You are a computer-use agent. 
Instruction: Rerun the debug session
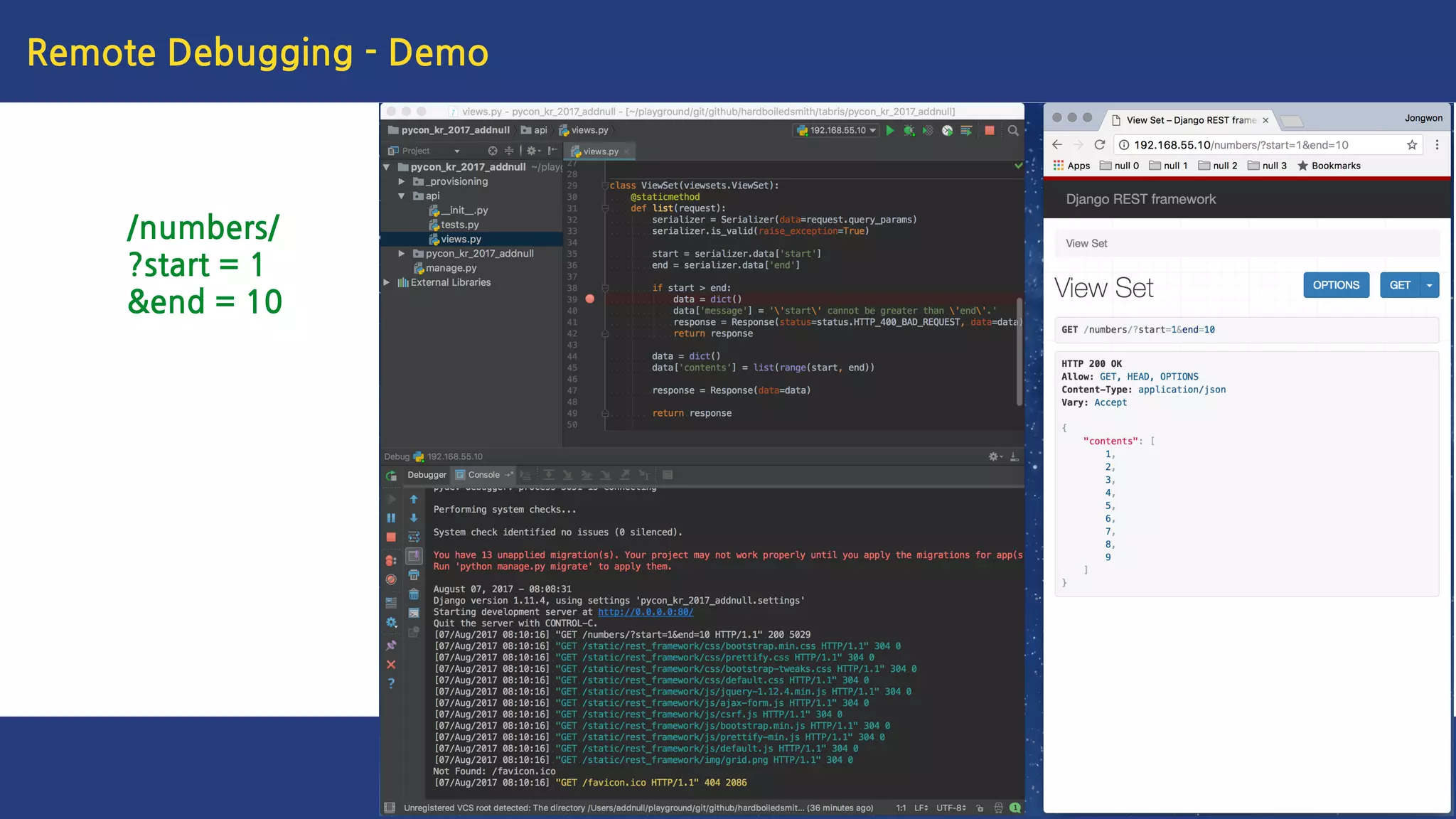(391, 476)
